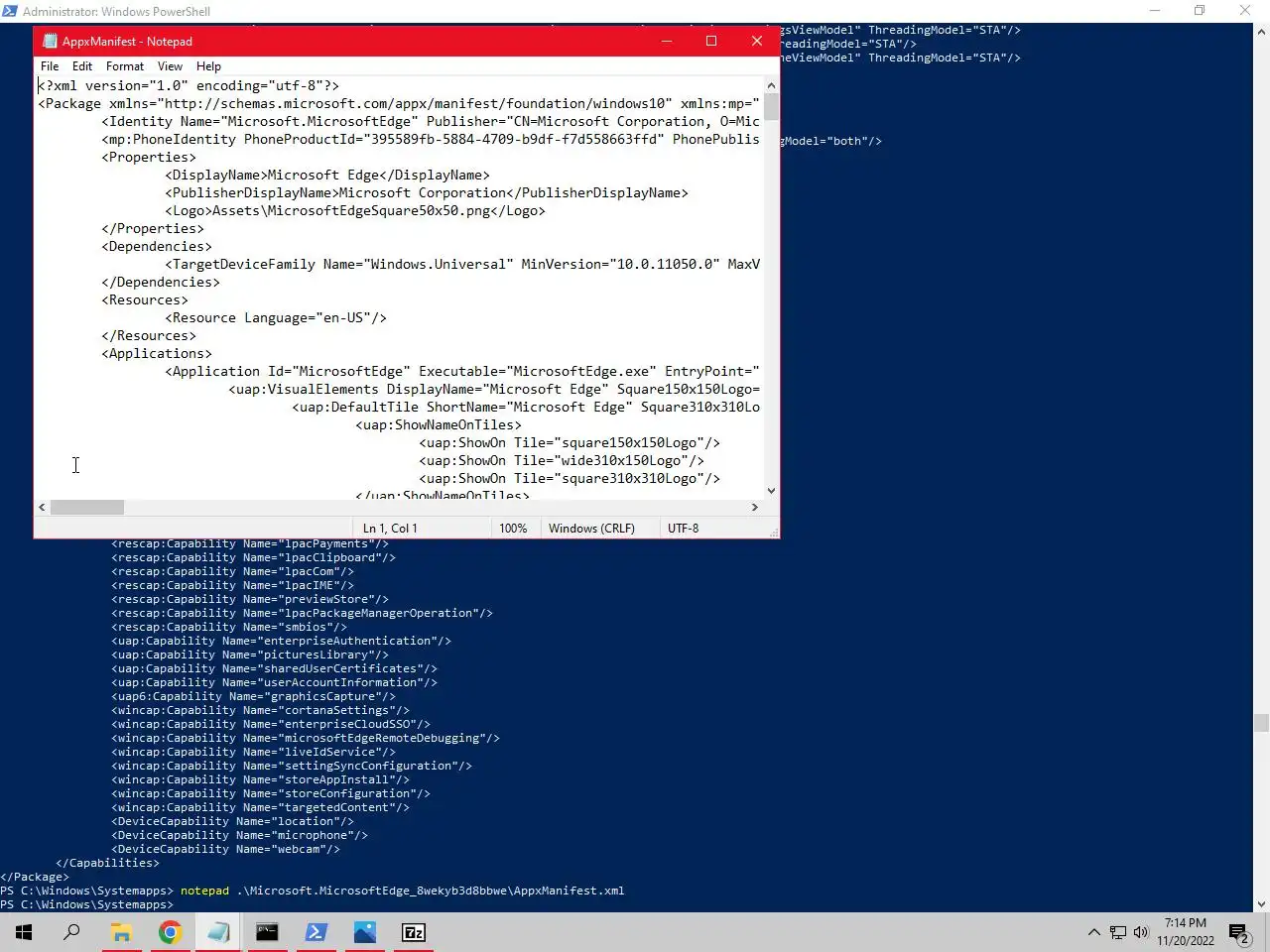1270x952 pixels.
Task: Click the wide310x150Logo ShowOn line
Action: [x=562, y=460]
